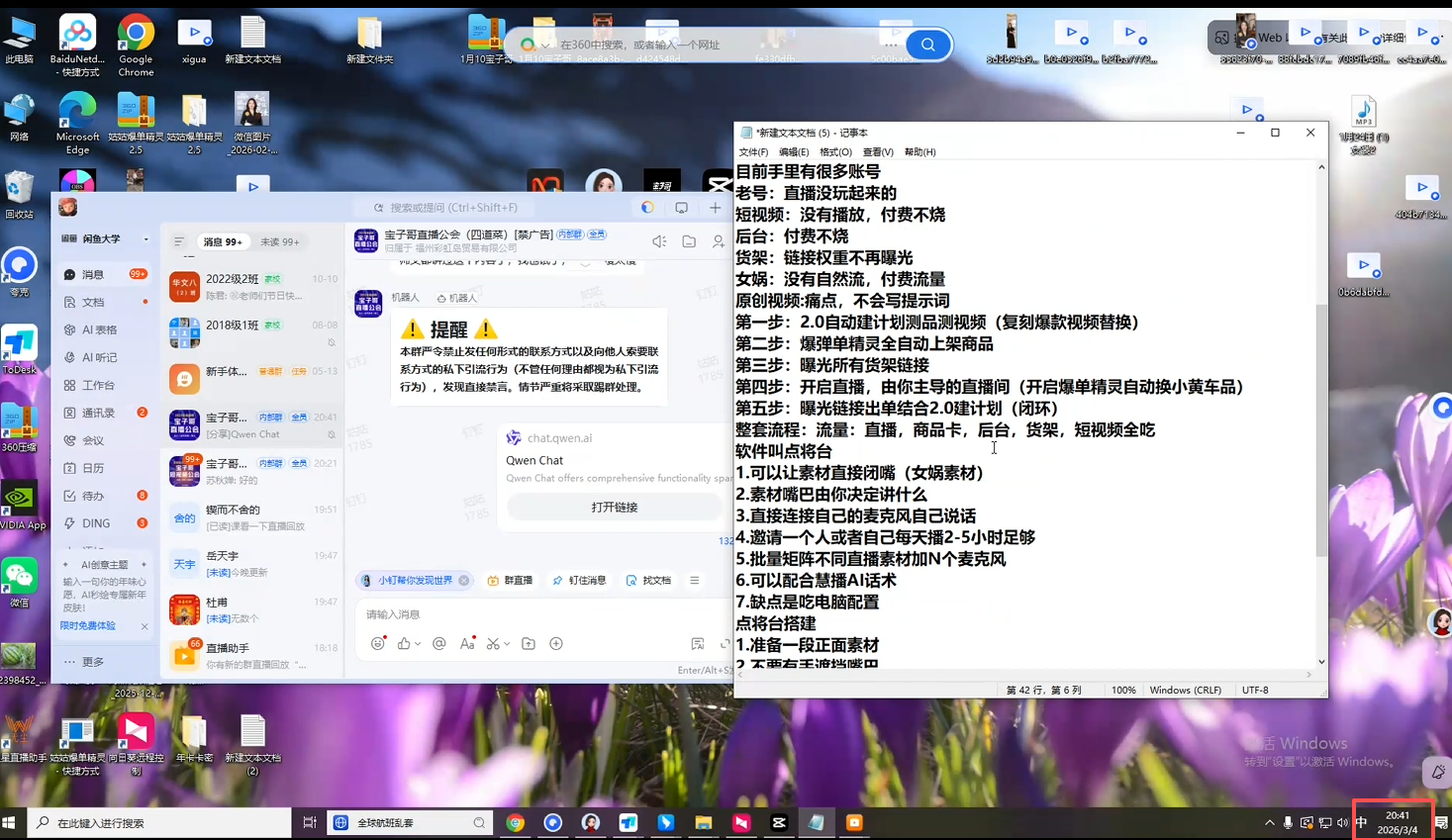This screenshot has width=1452, height=840.
Task: Expand the 闲鱼大学 organization dropdown
Action: (145, 239)
